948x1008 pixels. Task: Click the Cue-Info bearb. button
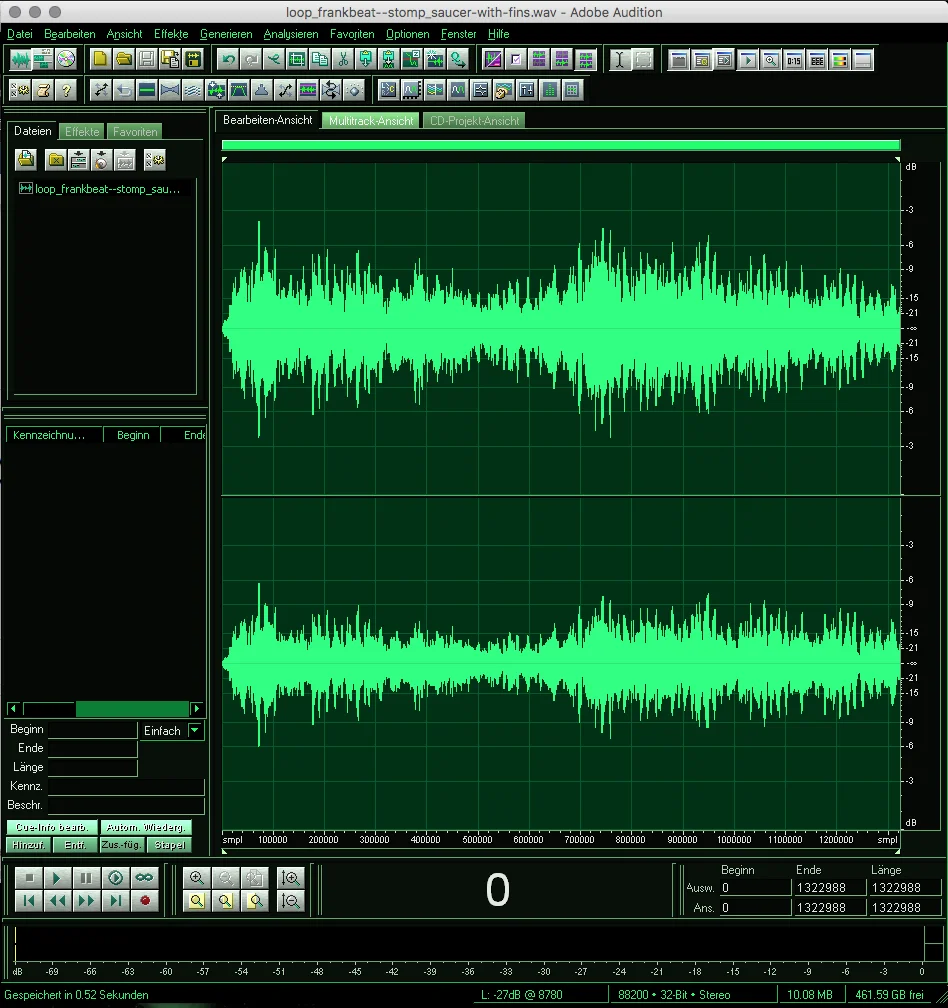click(53, 827)
